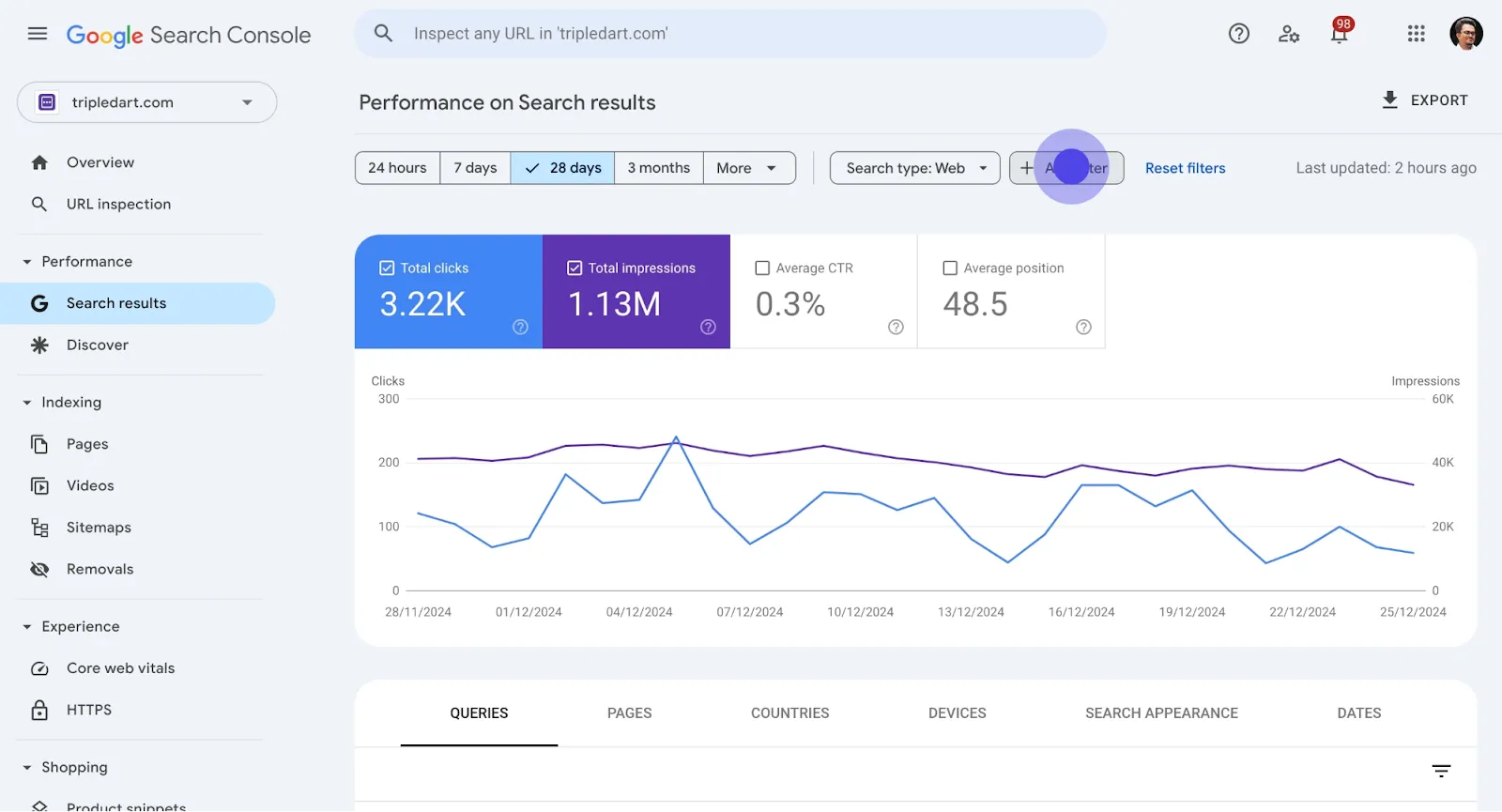This screenshot has width=1502, height=812.
Task: Click the Removals hidden-eye icon
Action: pyautogui.click(x=39, y=569)
